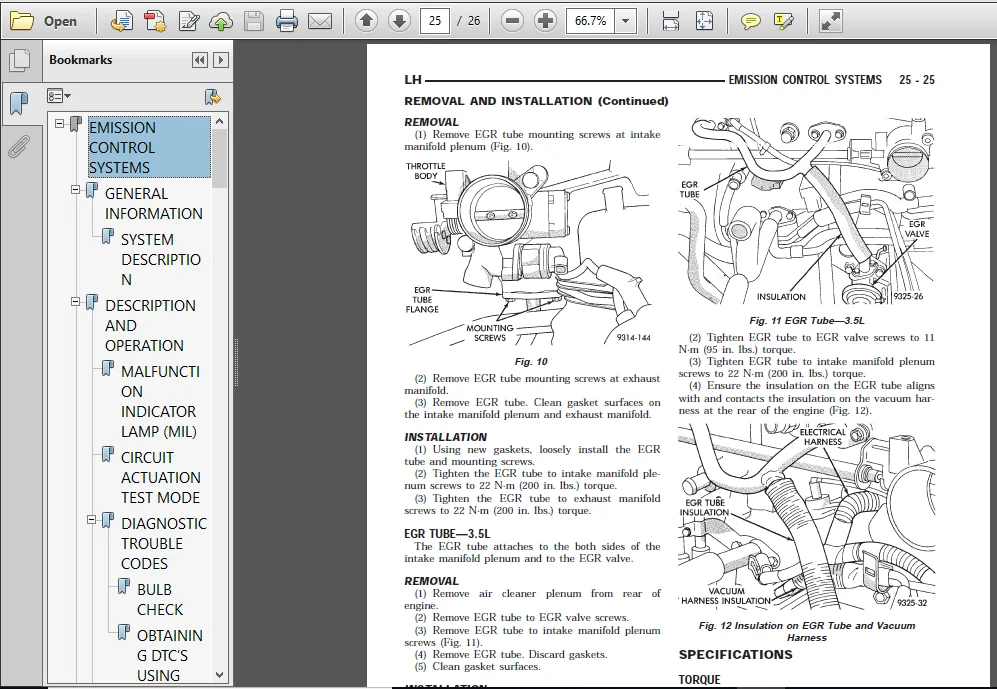Click the bookmarks scrollbar thumb
997x689 pixels.
(219, 158)
